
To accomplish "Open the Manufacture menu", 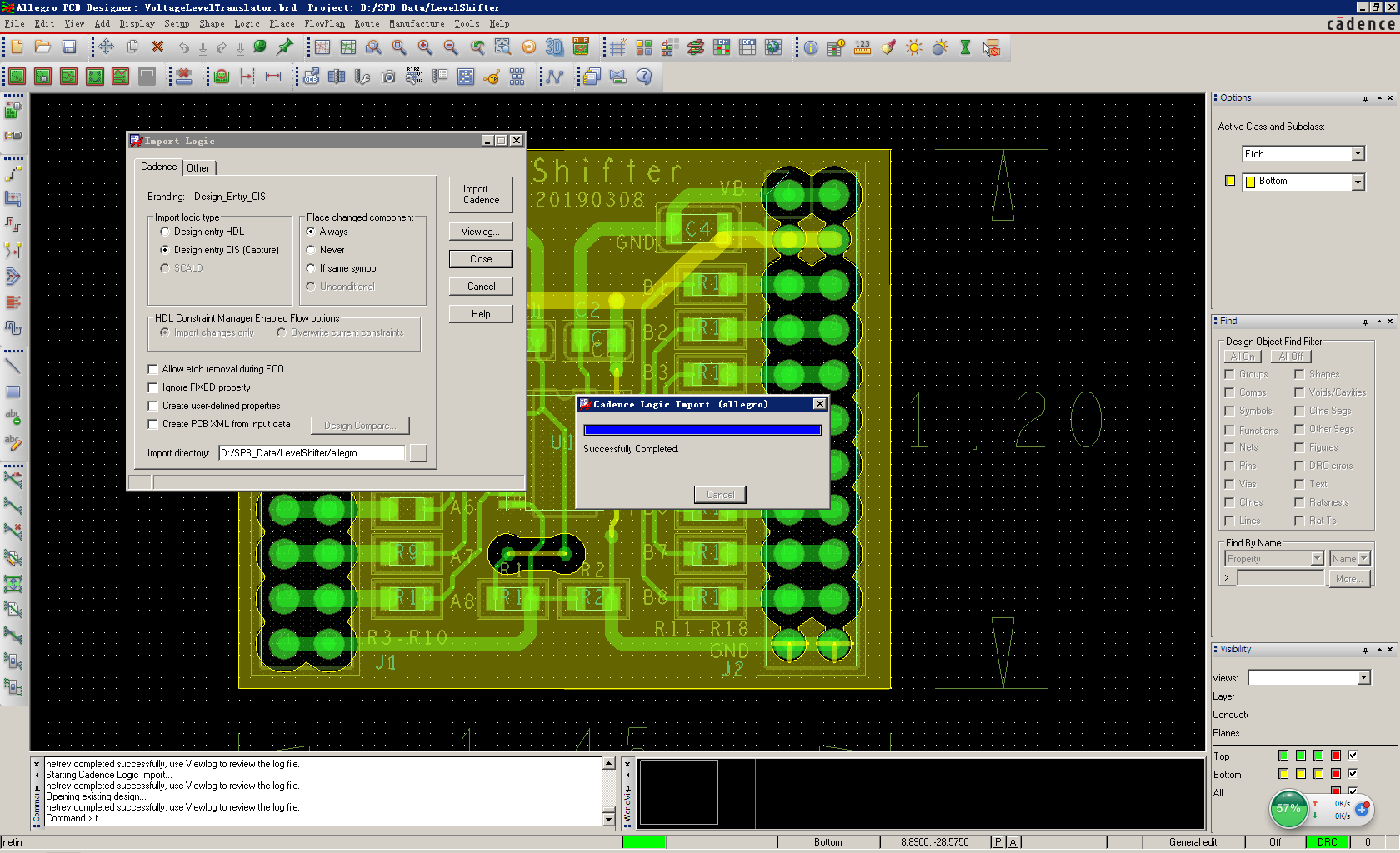I will 417,24.
